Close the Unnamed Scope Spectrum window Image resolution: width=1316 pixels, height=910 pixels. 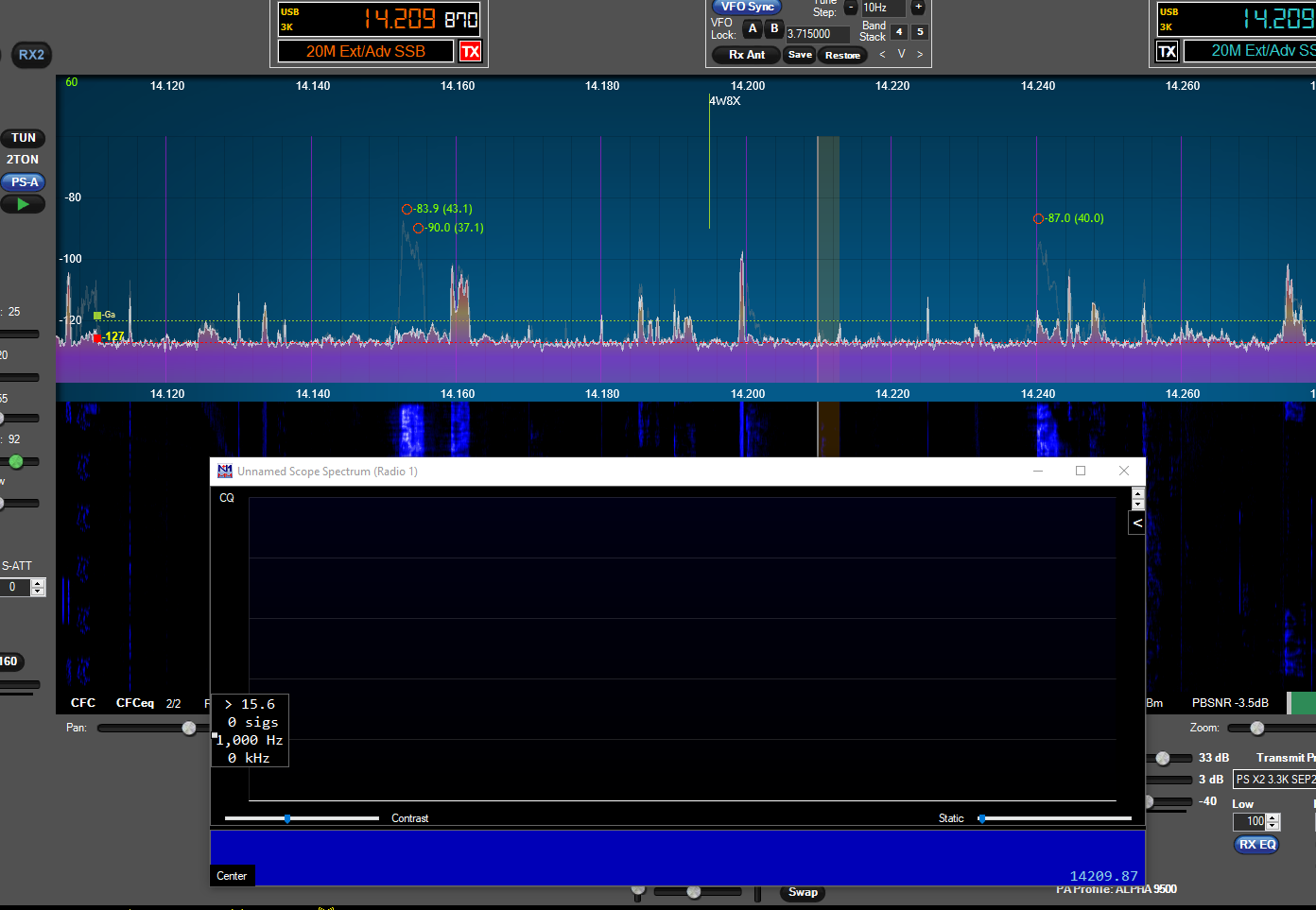(x=1124, y=471)
